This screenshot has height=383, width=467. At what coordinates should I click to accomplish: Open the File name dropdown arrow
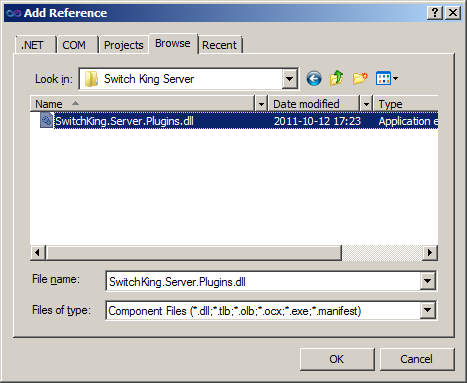(x=427, y=281)
